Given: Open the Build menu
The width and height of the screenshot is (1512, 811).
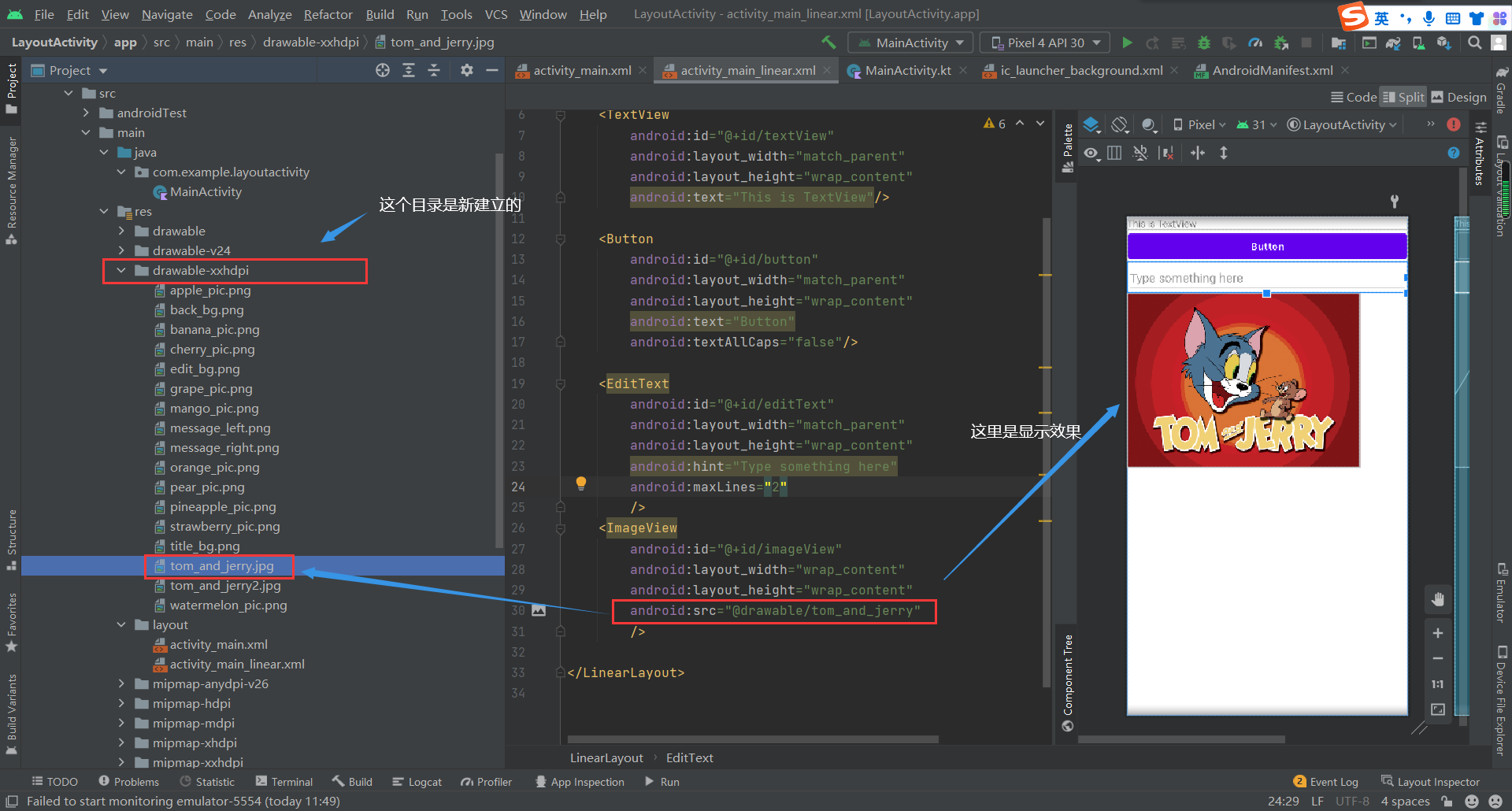Looking at the screenshot, I should tap(380, 14).
